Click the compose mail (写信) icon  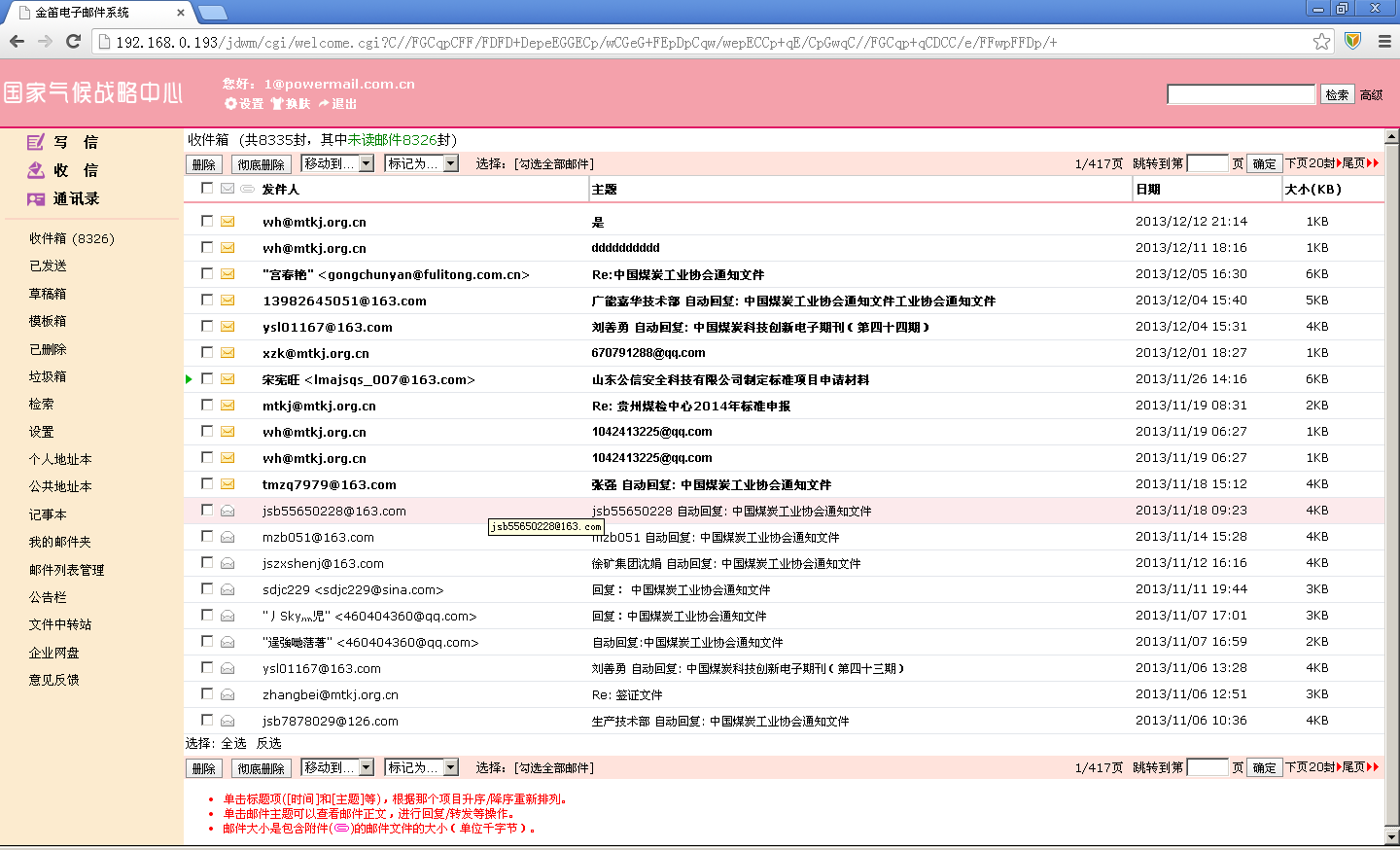coord(36,142)
